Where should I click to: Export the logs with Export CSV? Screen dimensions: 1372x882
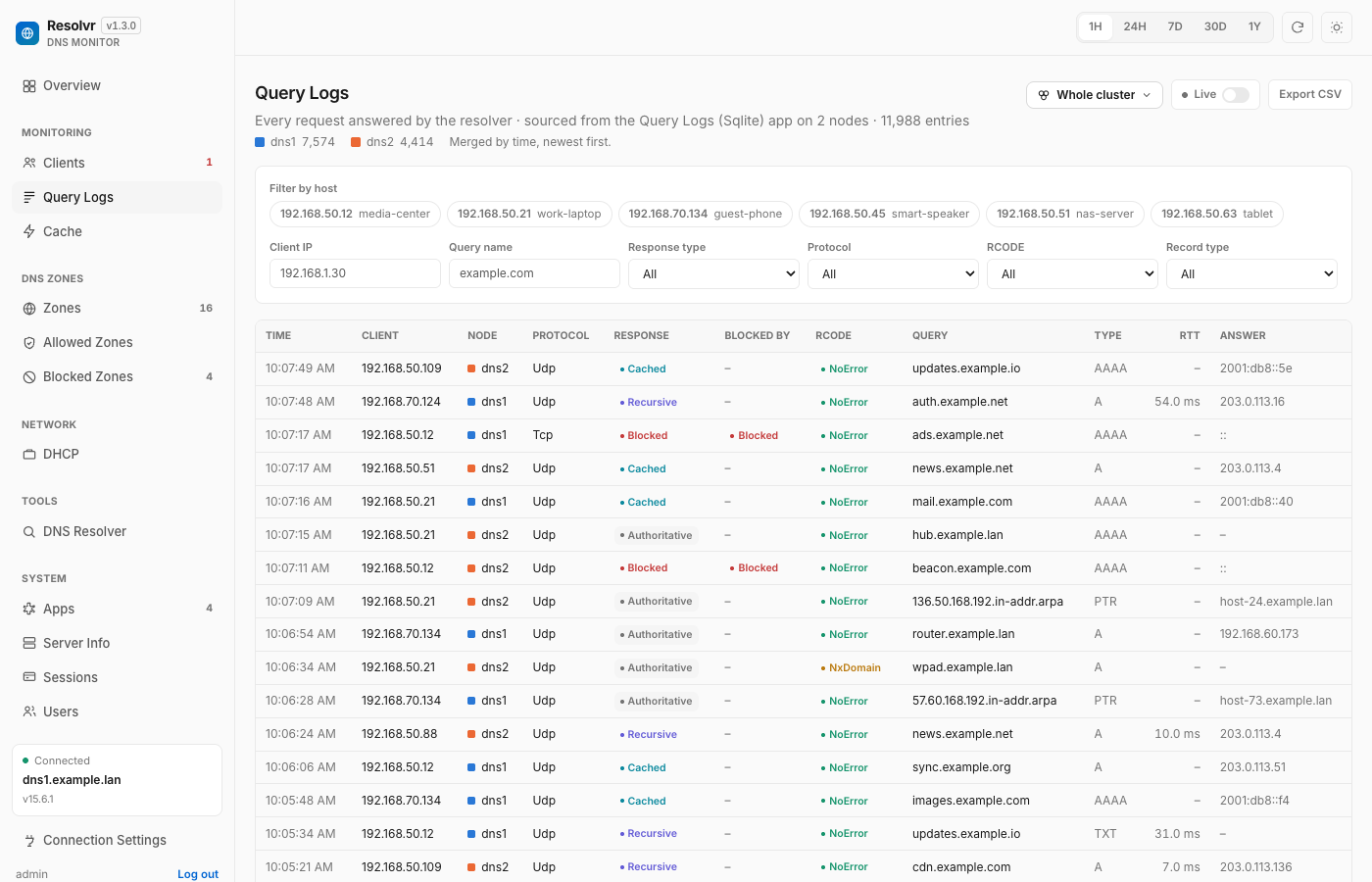click(1310, 94)
